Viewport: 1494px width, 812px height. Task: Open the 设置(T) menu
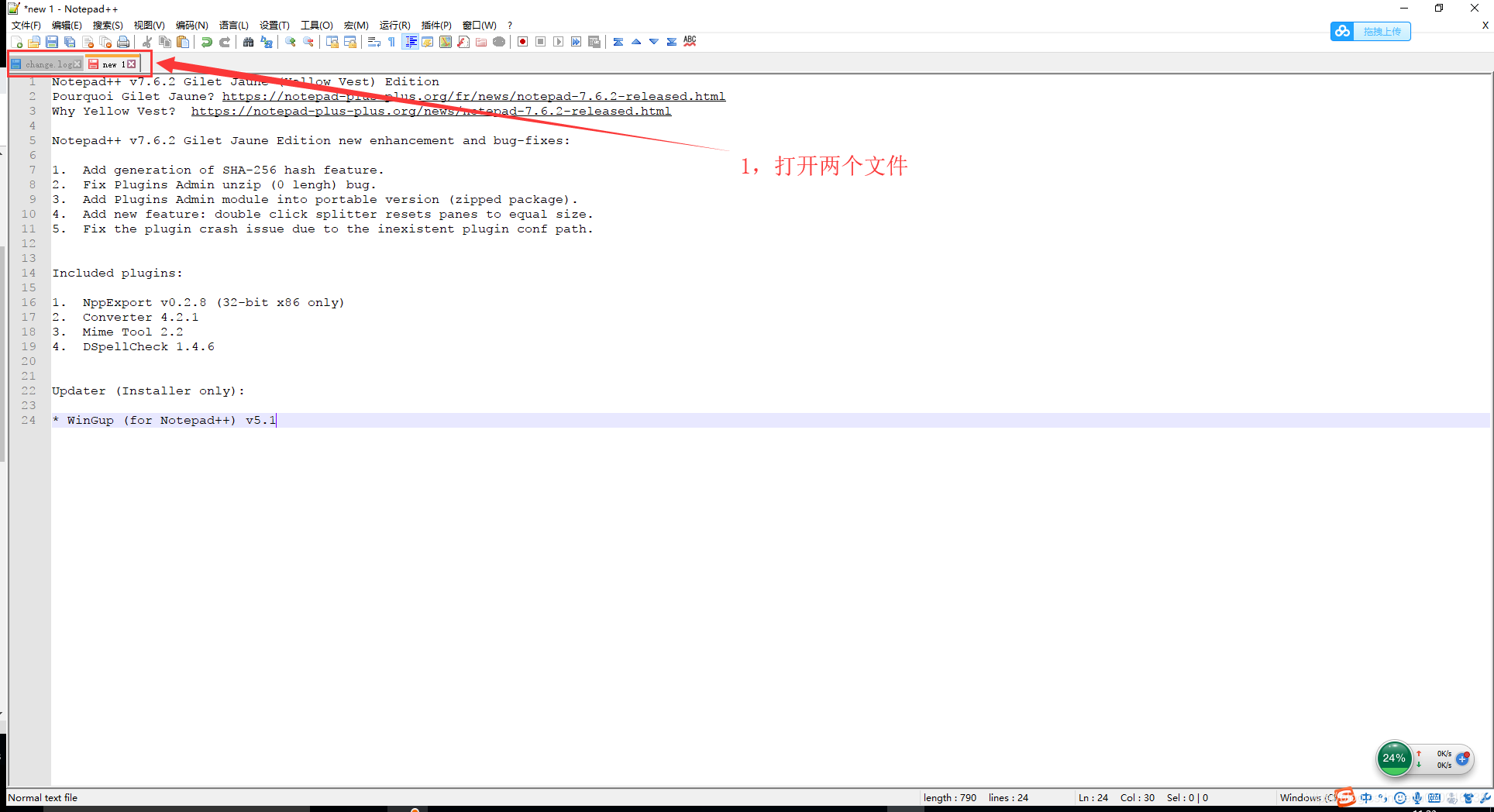click(274, 26)
